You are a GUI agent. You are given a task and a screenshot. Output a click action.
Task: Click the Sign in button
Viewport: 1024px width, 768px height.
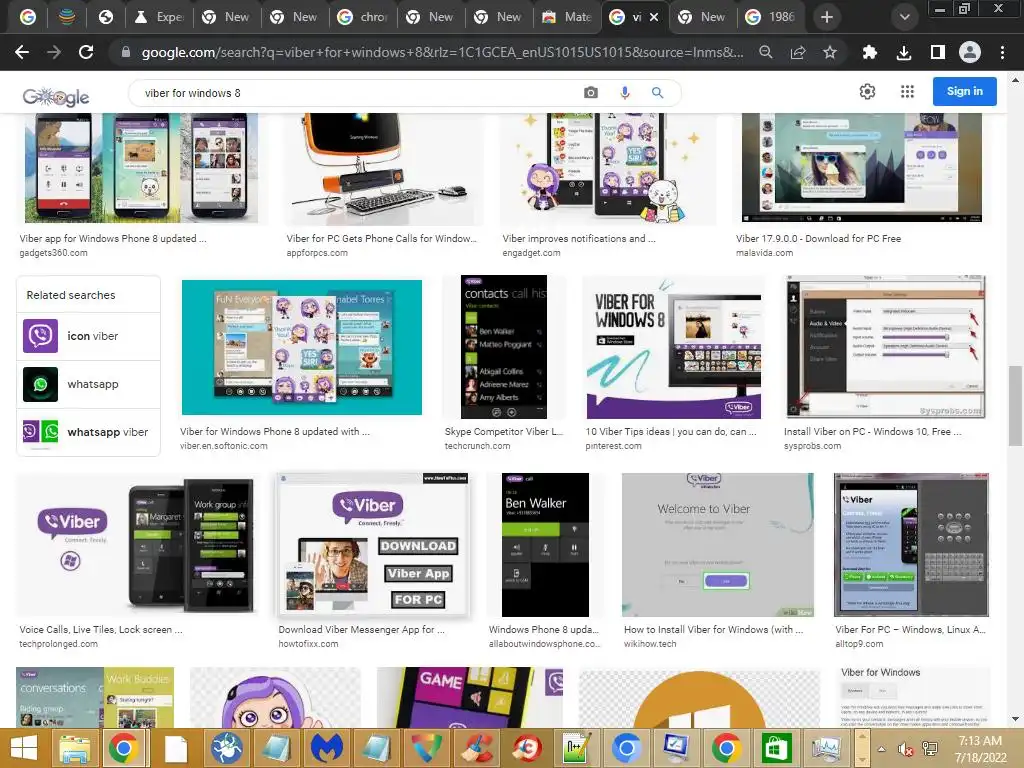coord(965,91)
